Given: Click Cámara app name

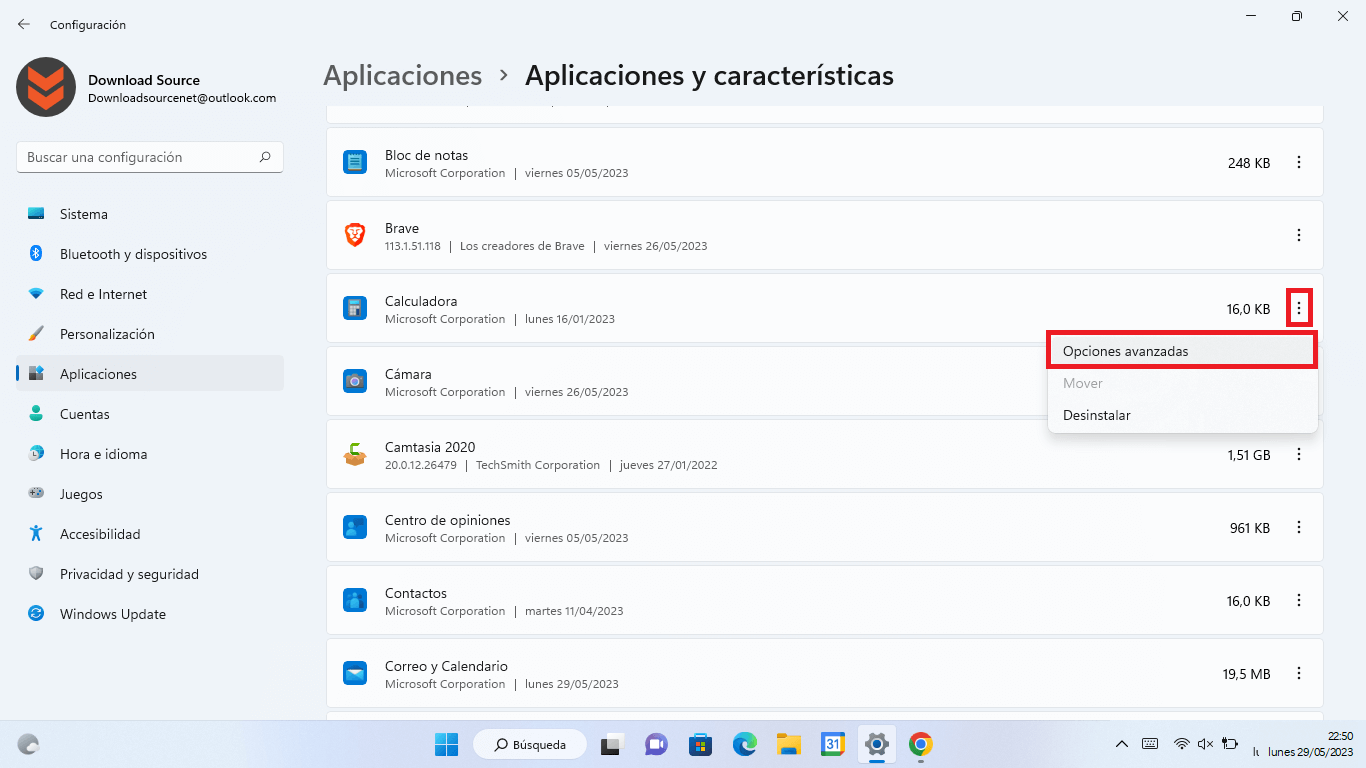Looking at the screenshot, I should click(408, 374).
